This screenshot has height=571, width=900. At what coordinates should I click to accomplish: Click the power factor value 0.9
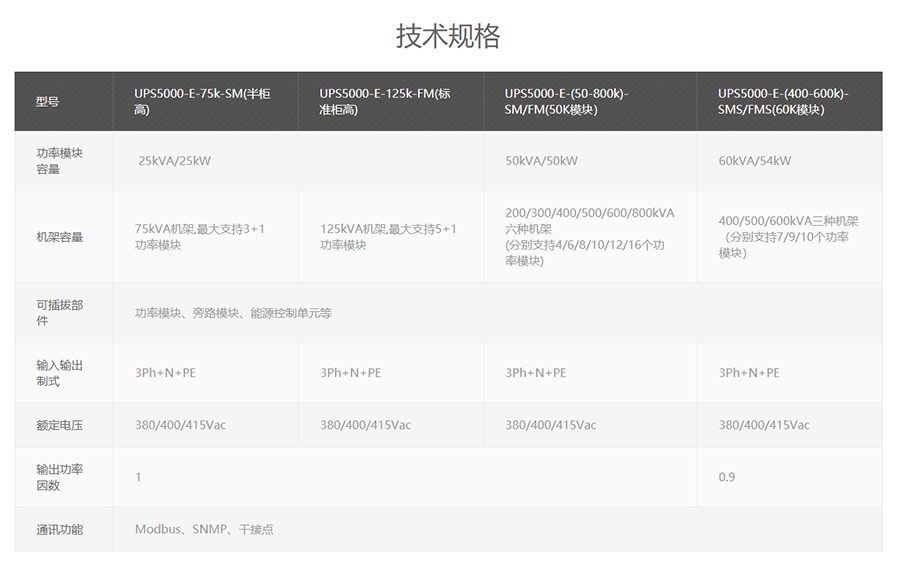[x=727, y=477]
